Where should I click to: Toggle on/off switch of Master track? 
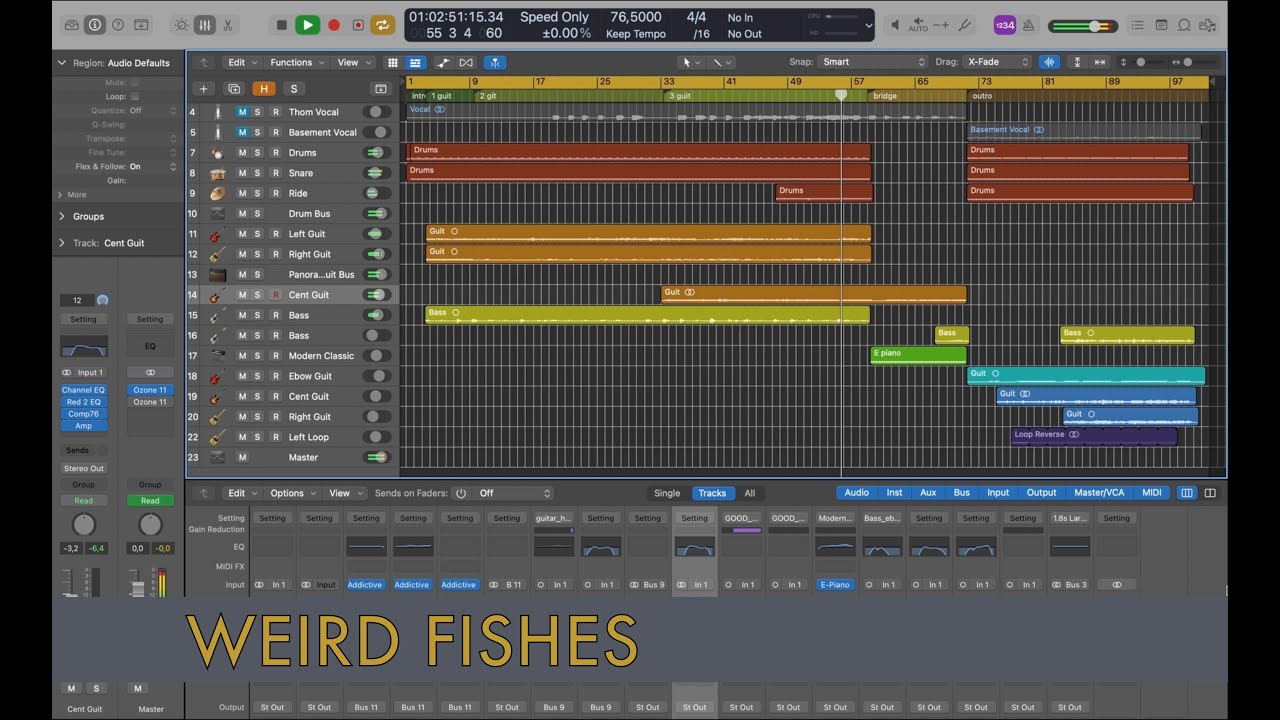377,457
